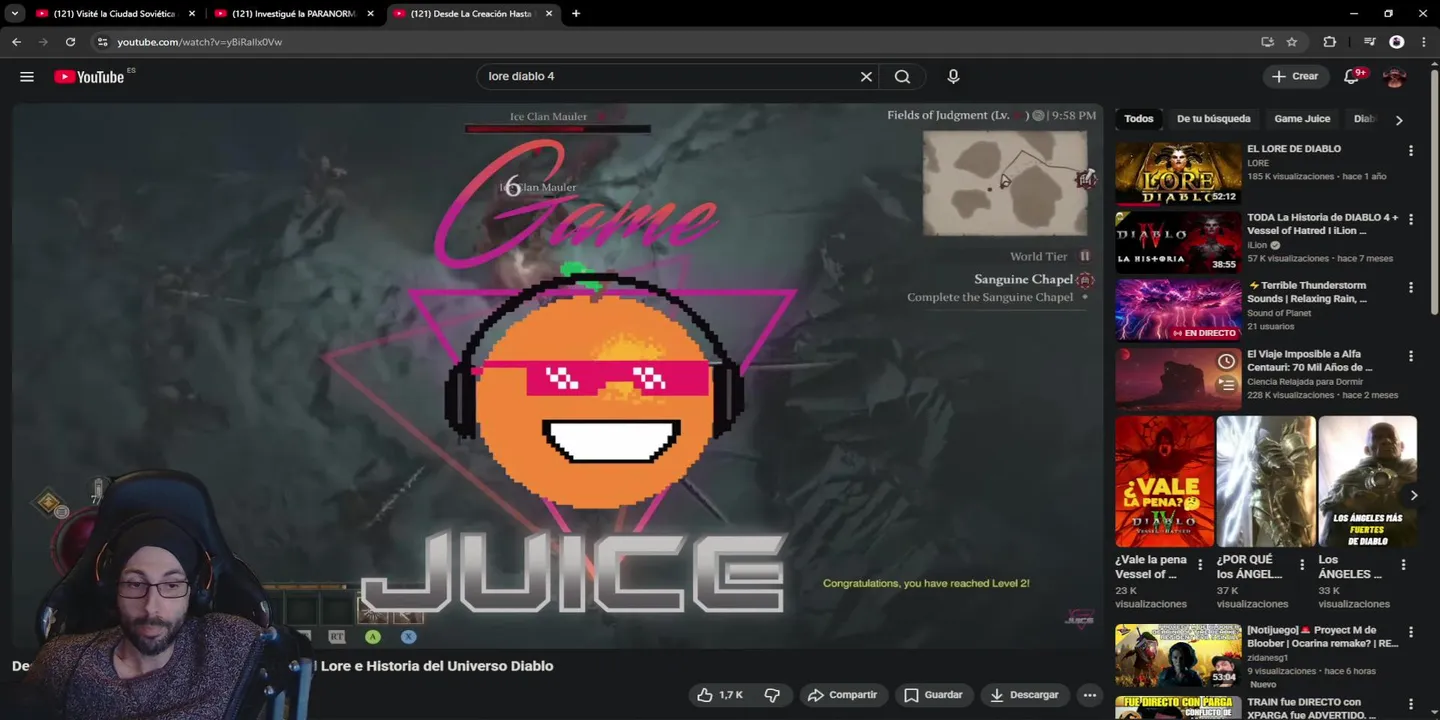Select the De tu búsqueda chip

[1213, 119]
